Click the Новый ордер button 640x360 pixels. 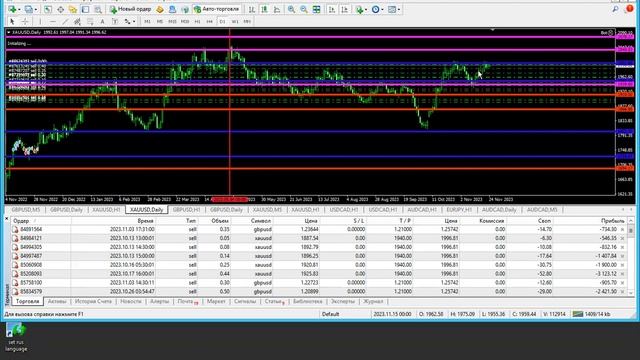coord(130,9)
